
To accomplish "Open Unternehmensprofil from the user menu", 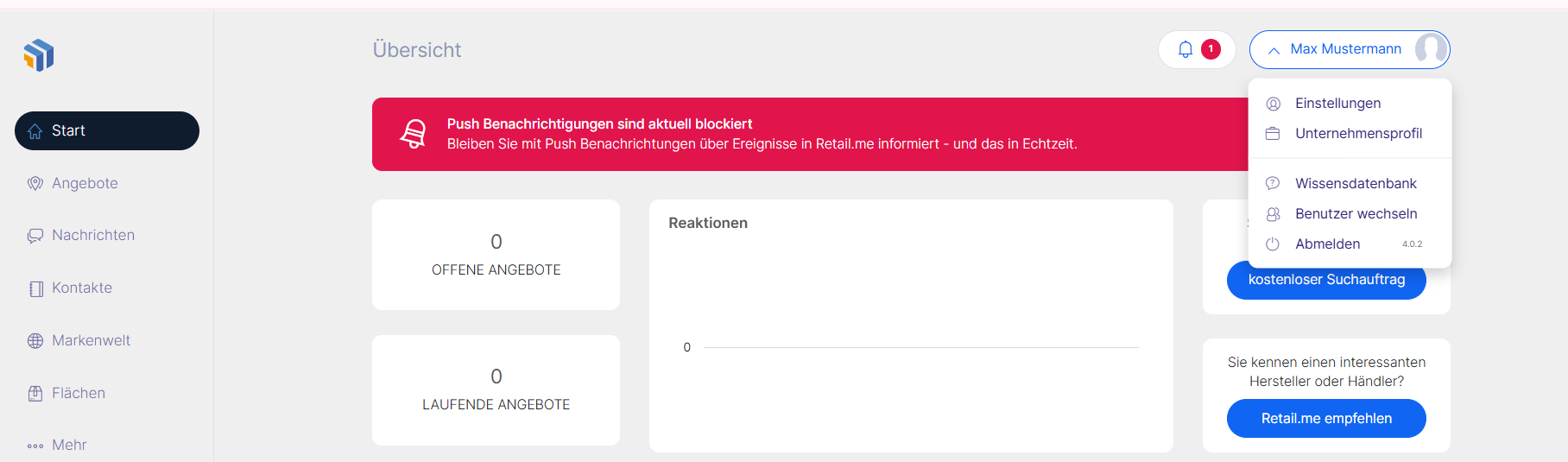I will click(1358, 134).
